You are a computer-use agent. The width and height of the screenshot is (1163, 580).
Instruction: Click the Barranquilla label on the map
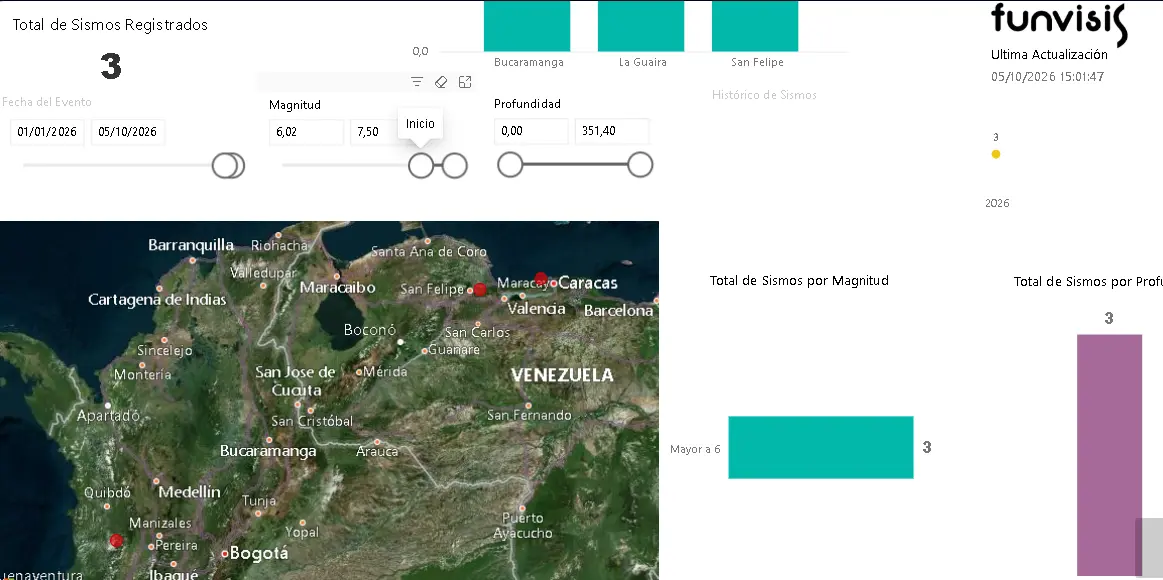[191, 245]
